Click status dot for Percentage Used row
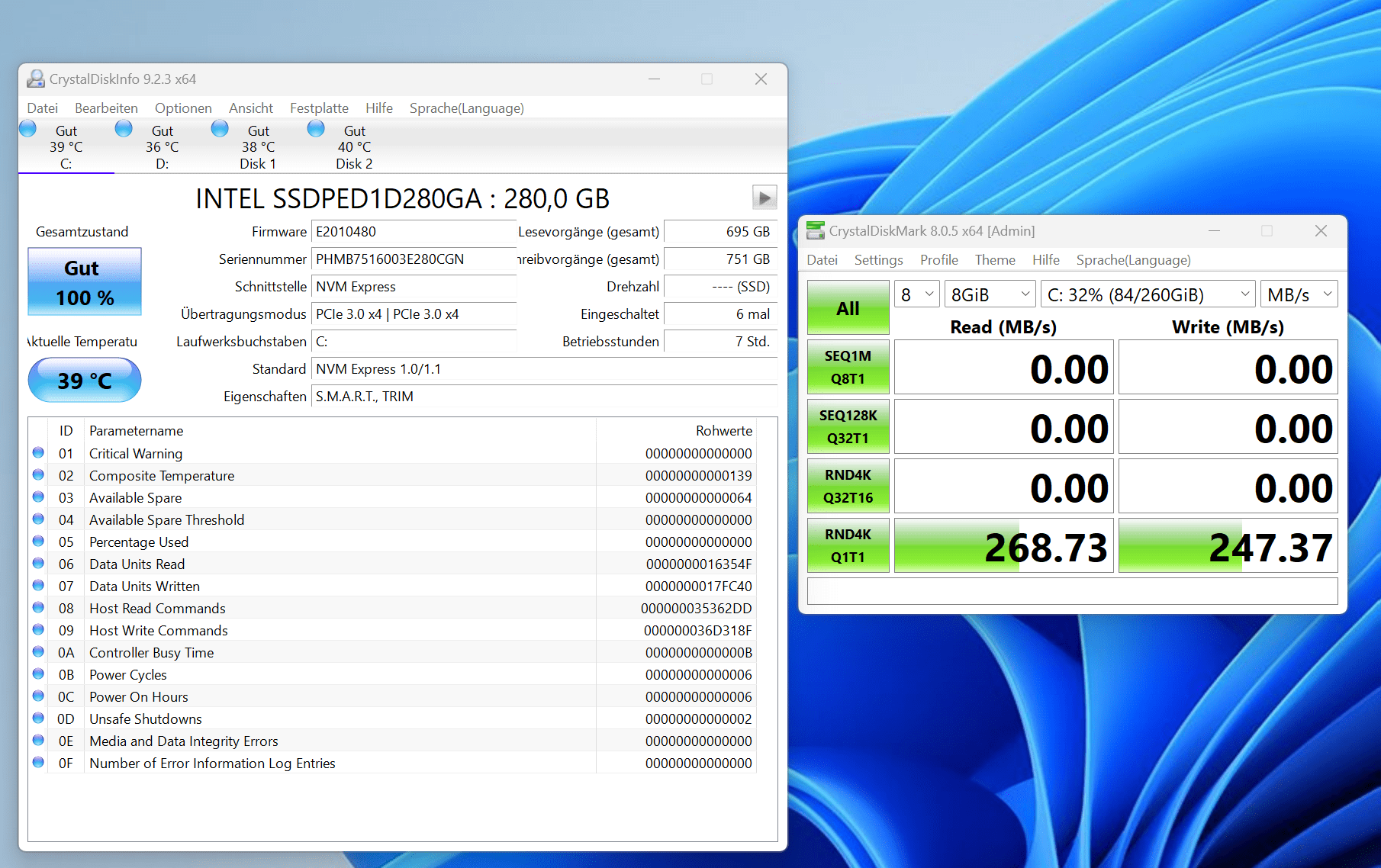Image resolution: width=1381 pixels, height=868 pixels. pyautogui.click(x=38, y=542)
